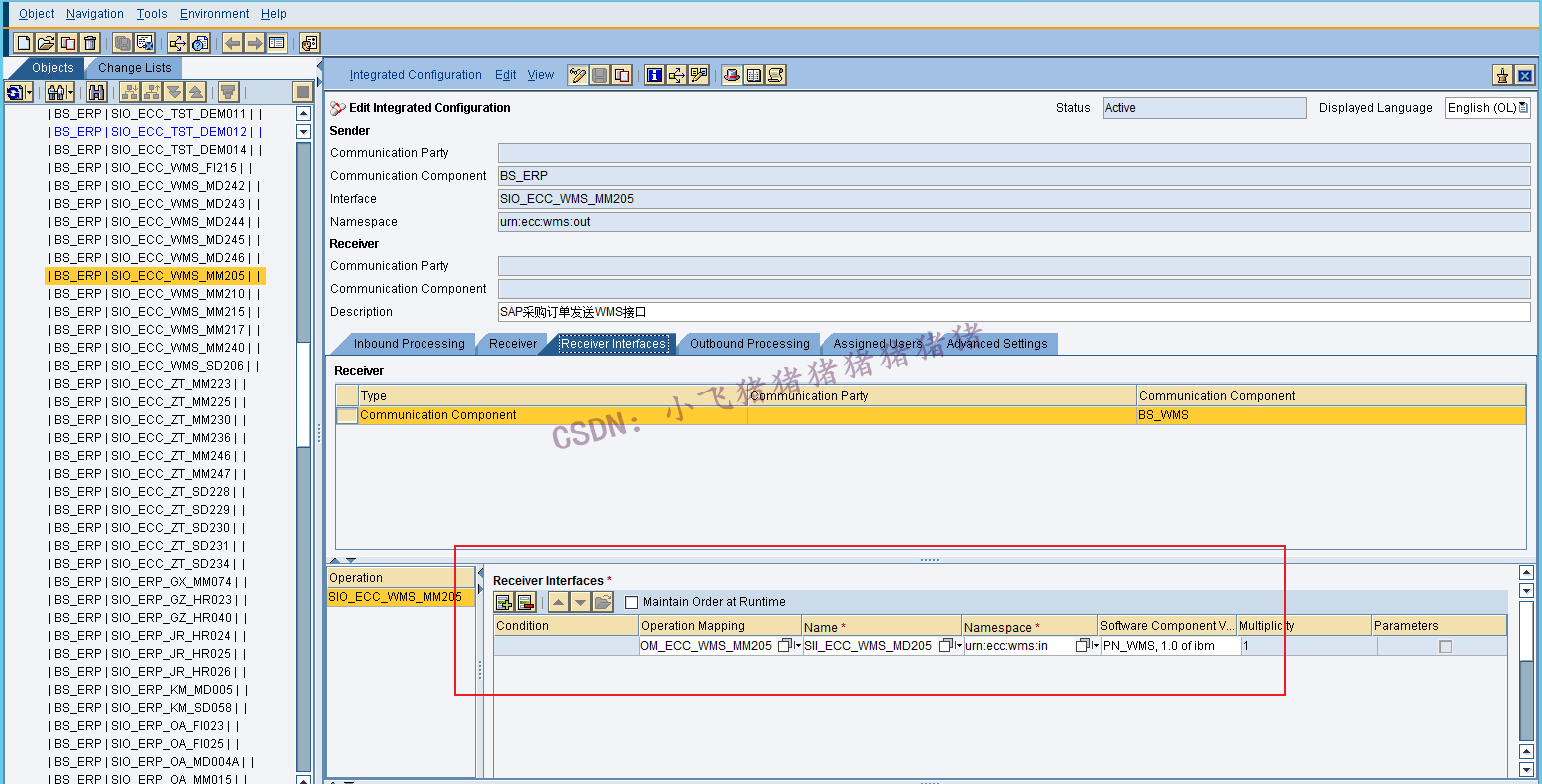The width and height of the screenshot is (1542, 784).
Task: Toggle the navigation area layout icon
Action: point(277,43)
